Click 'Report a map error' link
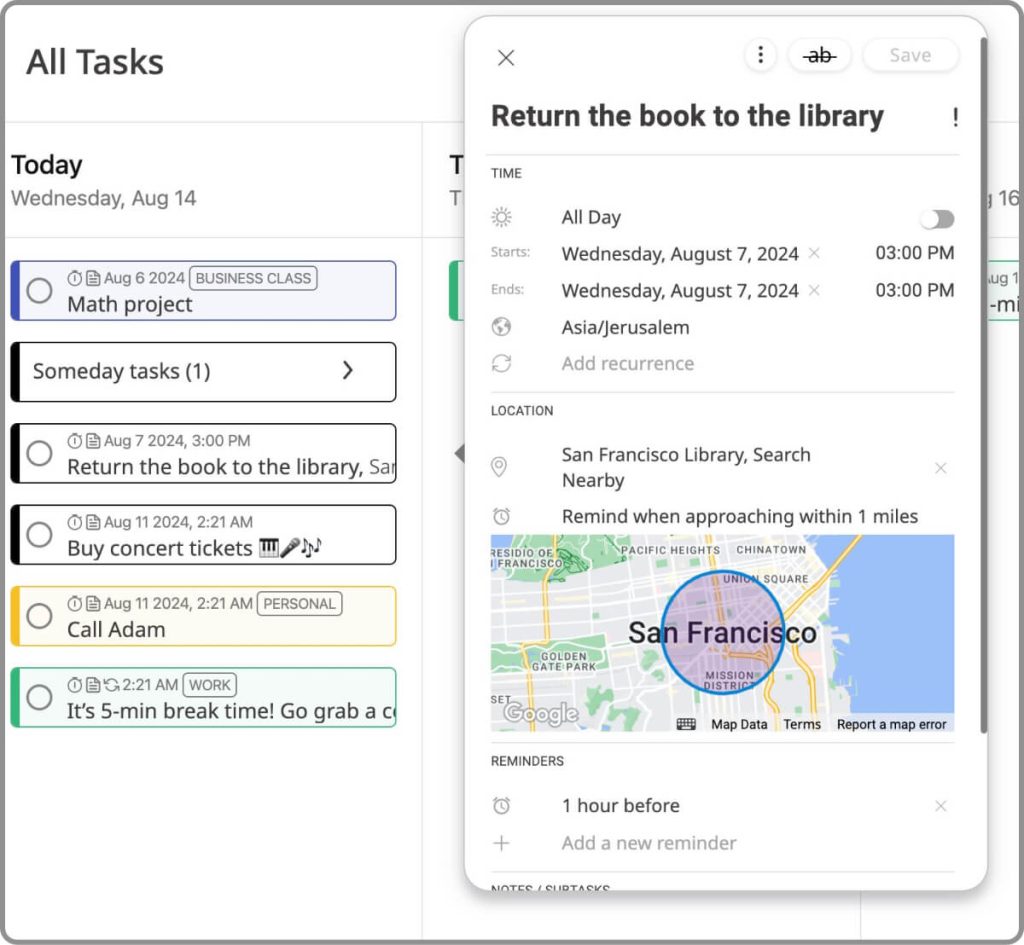This screenshot has height=945, width=1024. tap(891, 724)
